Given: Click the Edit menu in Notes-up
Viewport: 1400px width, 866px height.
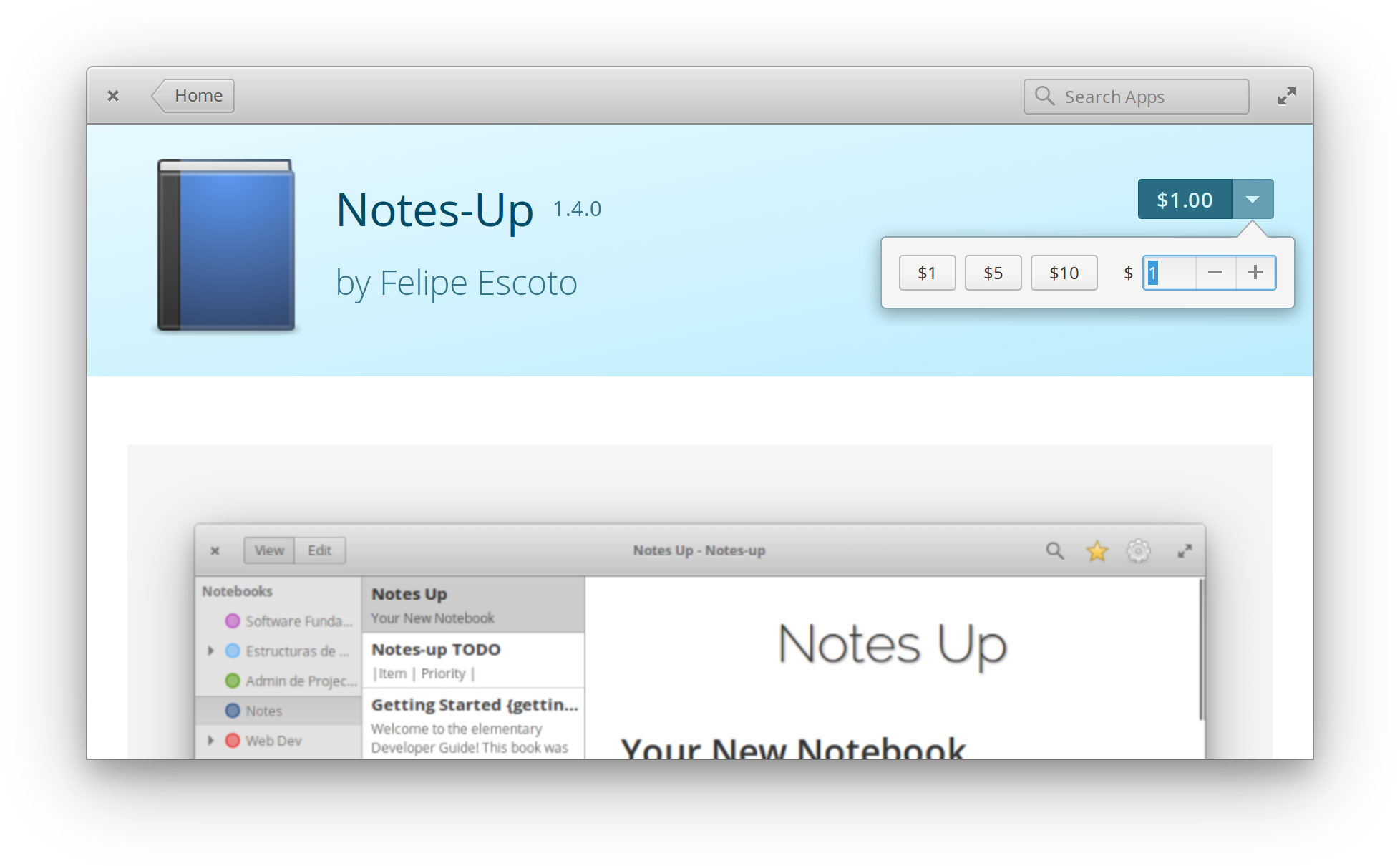Looking at the screenshot, I should (x=320, y=550).
